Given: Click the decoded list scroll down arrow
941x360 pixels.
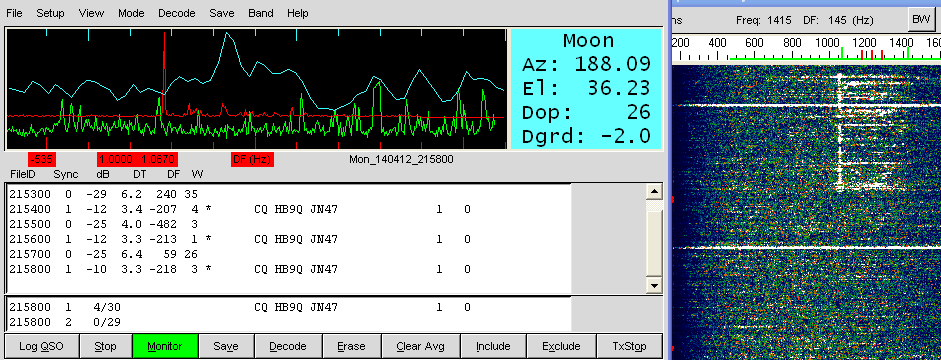Looking at the screenshot, I should tap(655, 286).
